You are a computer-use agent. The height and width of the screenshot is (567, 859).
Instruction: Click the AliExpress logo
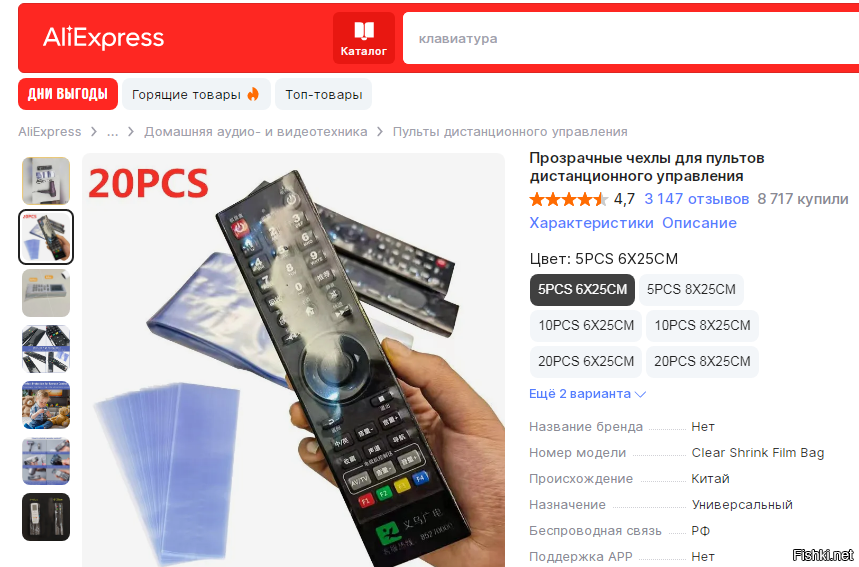pyautogui.click(x=104, y=38)
